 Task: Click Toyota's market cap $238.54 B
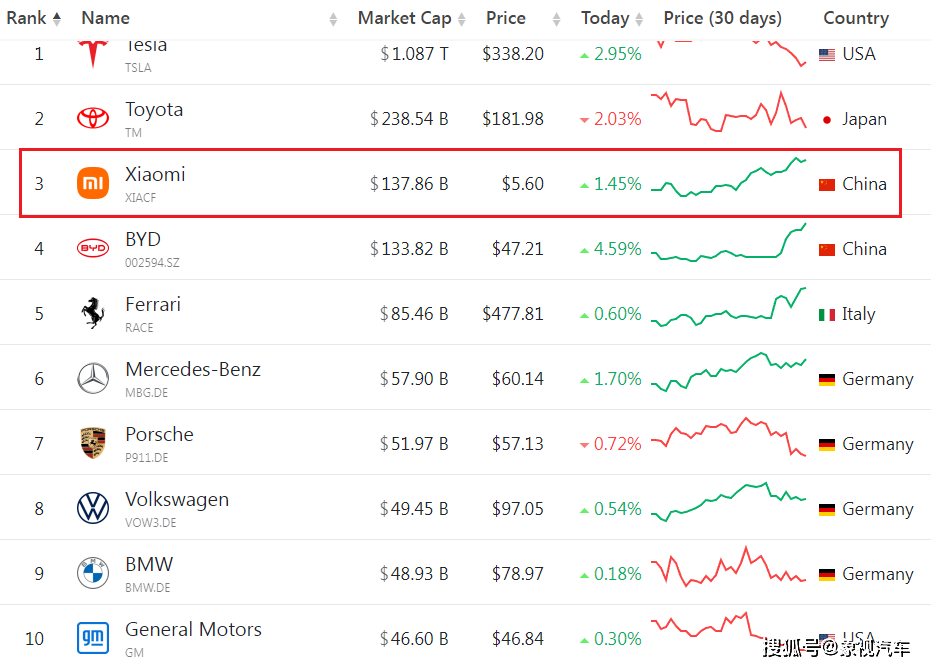tap(409, 119)
